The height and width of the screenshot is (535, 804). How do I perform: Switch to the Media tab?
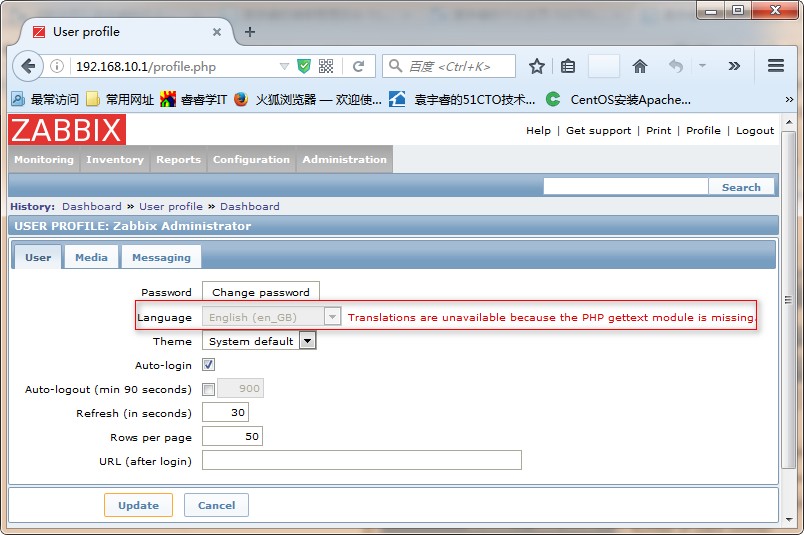(x=91, y=257)
